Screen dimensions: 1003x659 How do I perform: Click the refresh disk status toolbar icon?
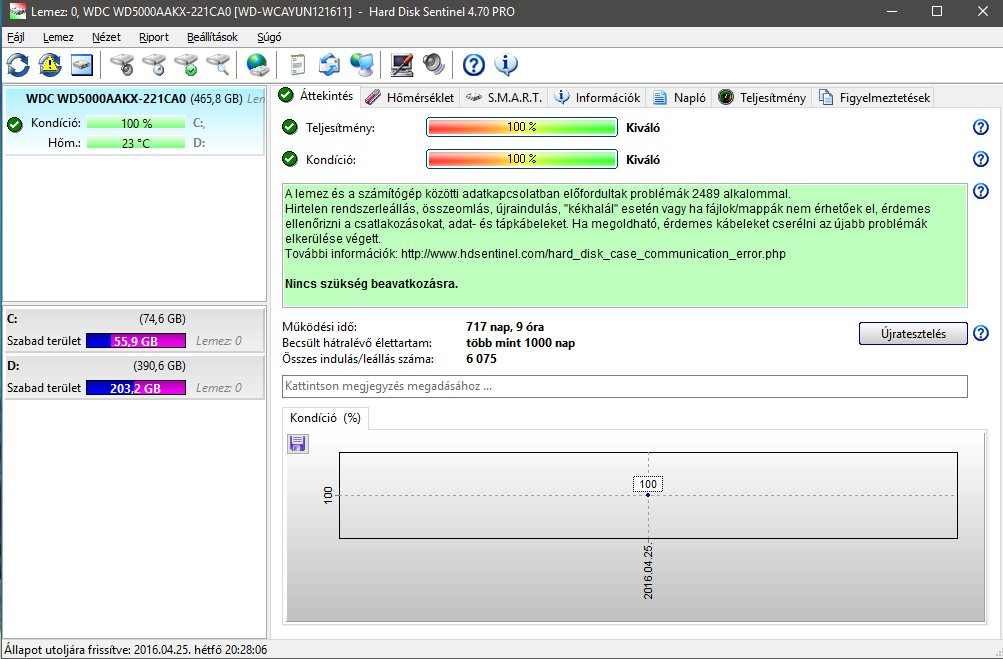(18, 65)
